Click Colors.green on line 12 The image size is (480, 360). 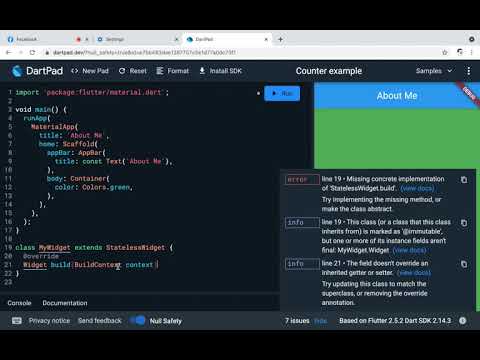(106, 187)
